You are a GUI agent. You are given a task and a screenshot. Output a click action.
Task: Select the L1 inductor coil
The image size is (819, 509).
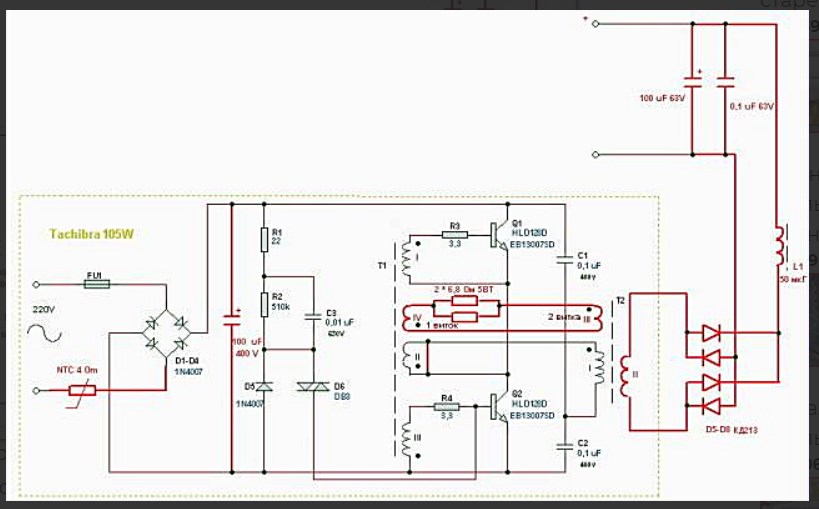(780, 246)
